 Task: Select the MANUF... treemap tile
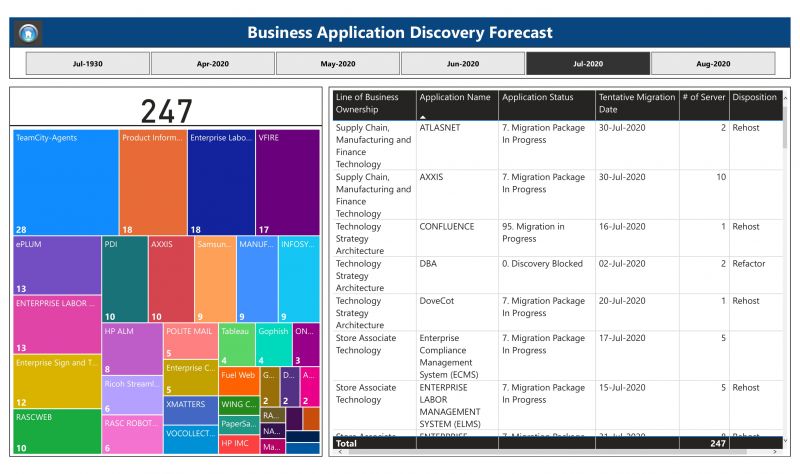click(x=257, y=279)
